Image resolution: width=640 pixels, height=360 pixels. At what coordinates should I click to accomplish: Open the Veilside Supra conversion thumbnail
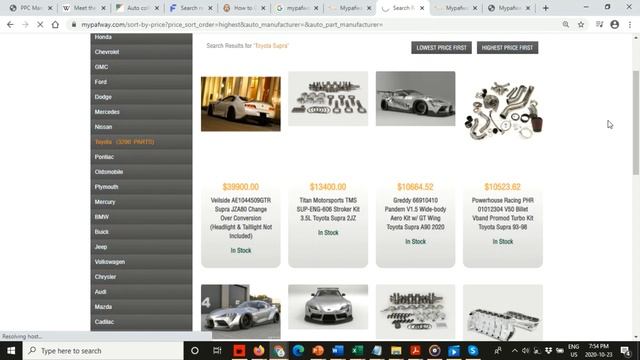[241, 104]
